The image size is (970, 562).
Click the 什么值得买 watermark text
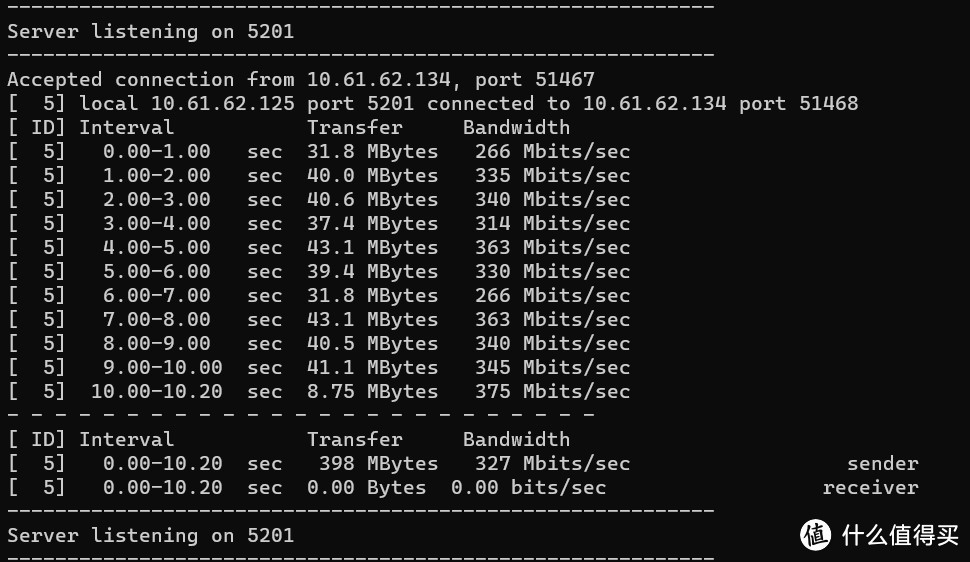coord(900,535)
